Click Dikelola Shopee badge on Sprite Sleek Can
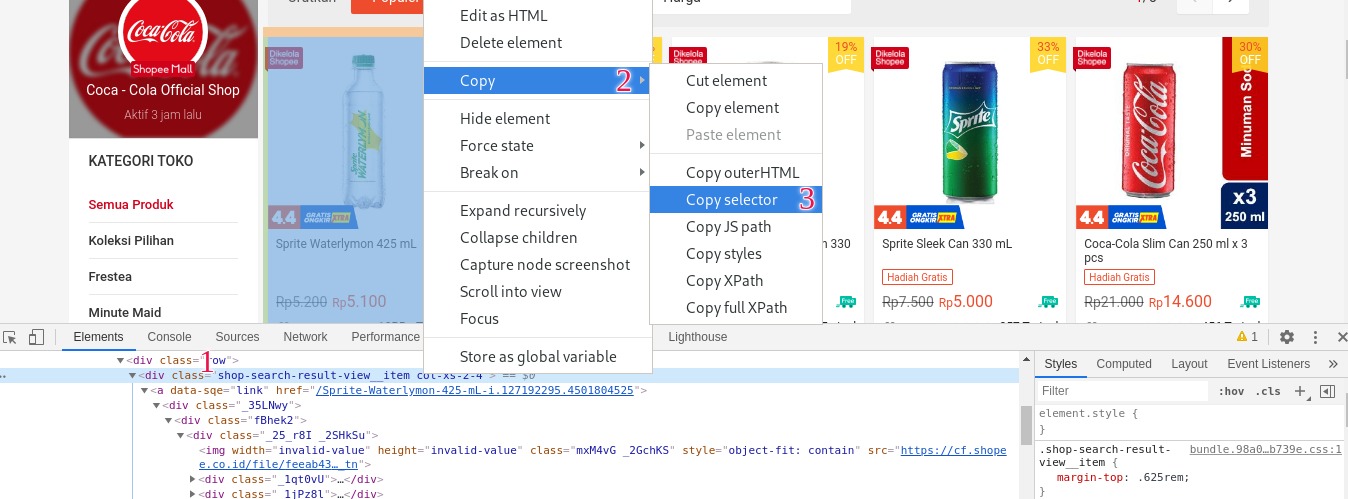The height and width of the screenshot is (499, 1348). (x=890, y=58)
